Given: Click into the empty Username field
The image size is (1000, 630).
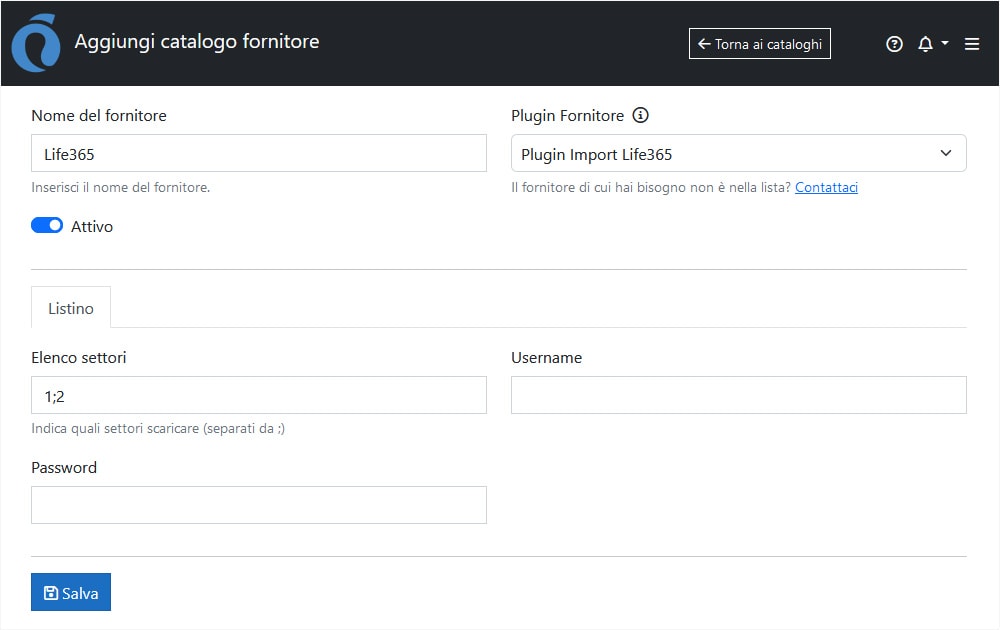Looking at the screenshot, I should [738, 396].
